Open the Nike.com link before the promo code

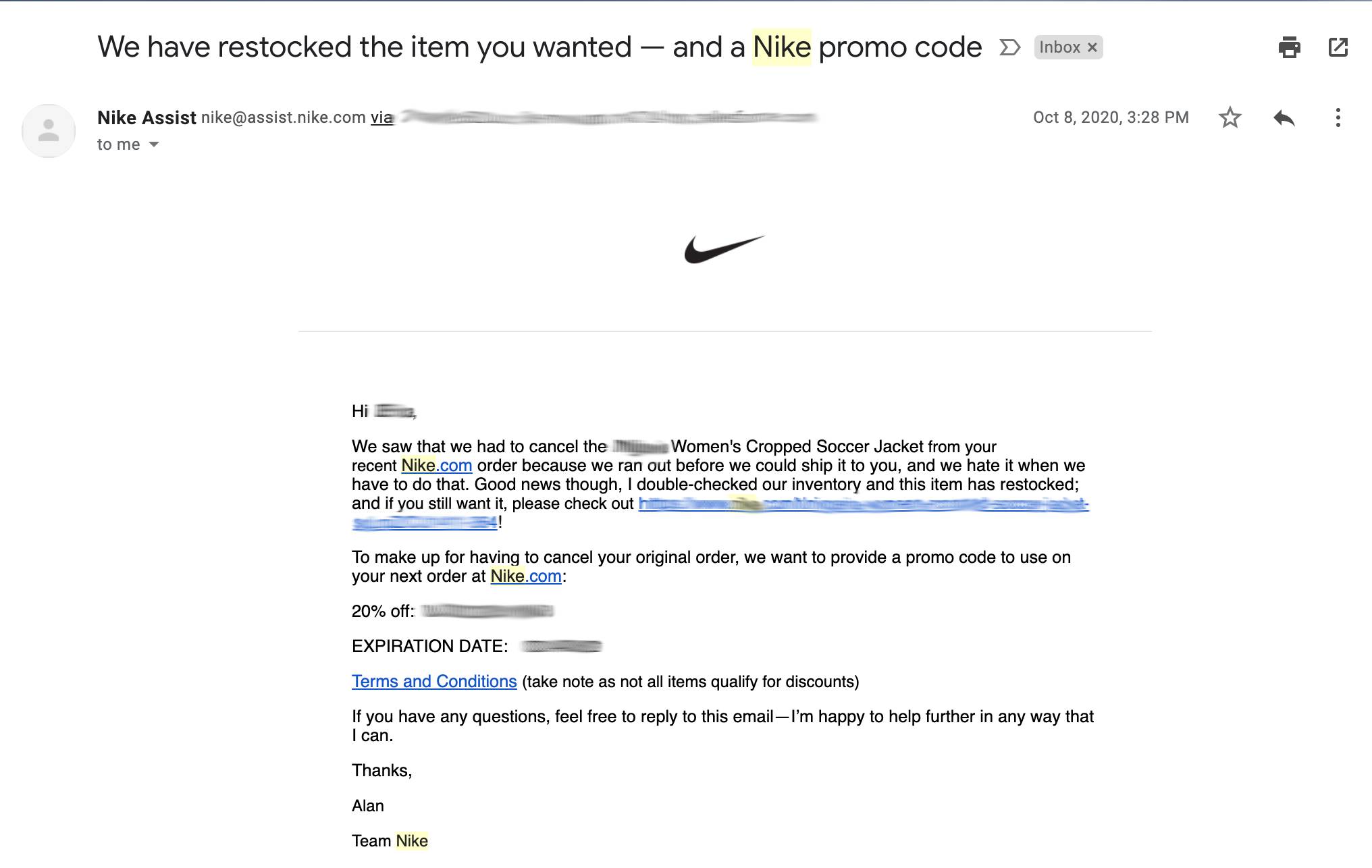click(x=525, y=576)
